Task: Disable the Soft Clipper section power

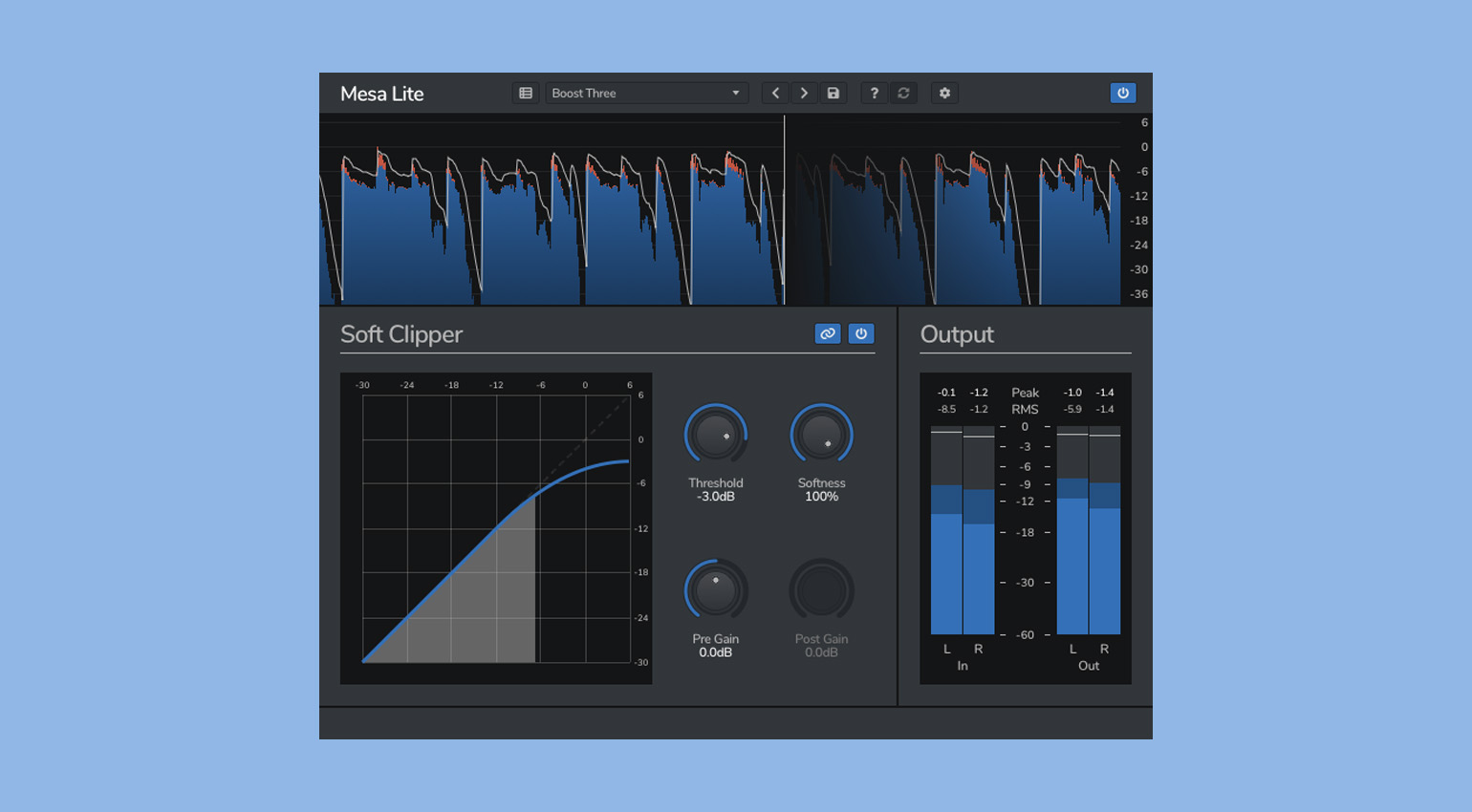Action: click(861, 334)
